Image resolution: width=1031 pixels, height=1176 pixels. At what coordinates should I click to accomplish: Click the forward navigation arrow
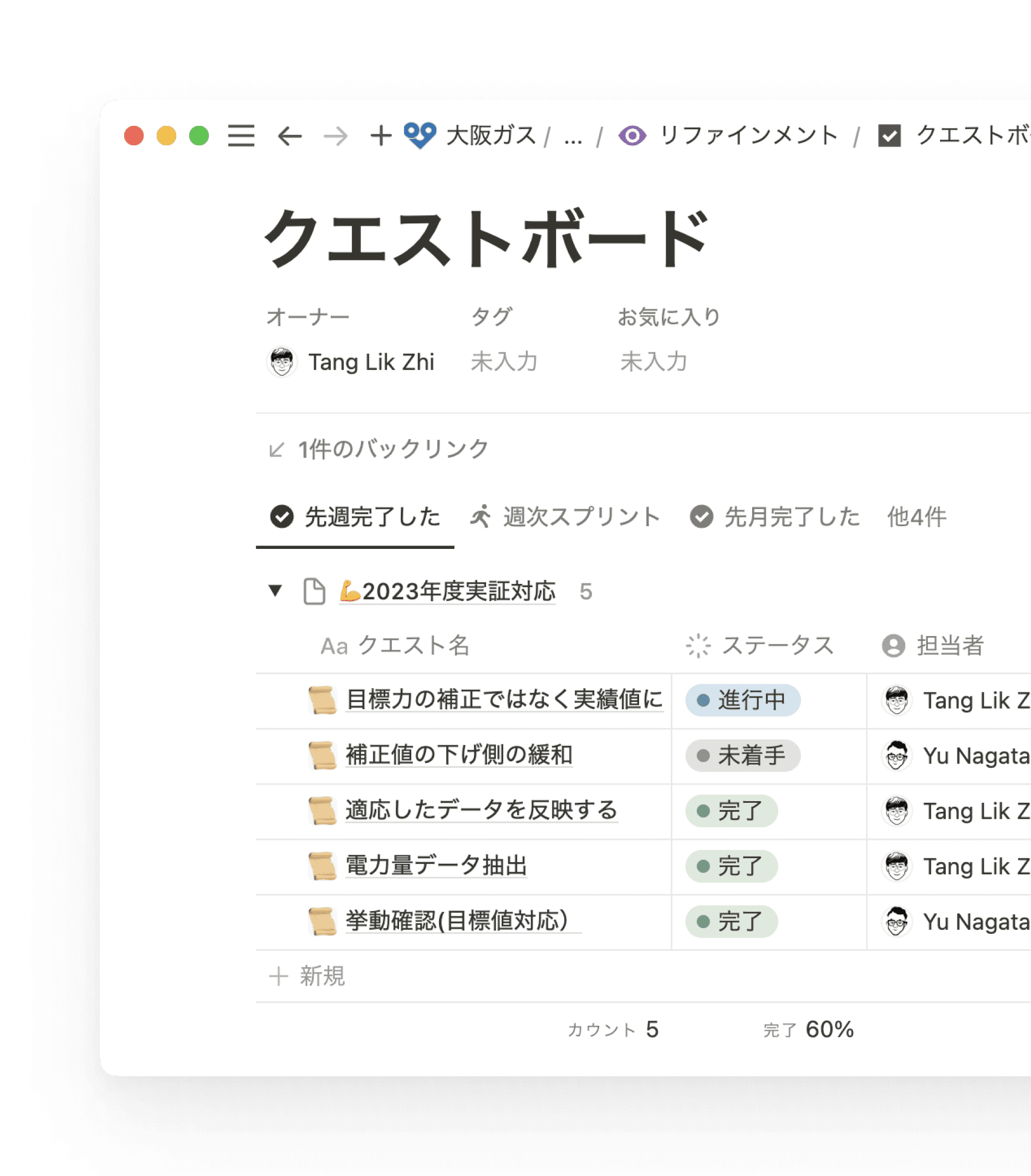click(x=335, y=136)
